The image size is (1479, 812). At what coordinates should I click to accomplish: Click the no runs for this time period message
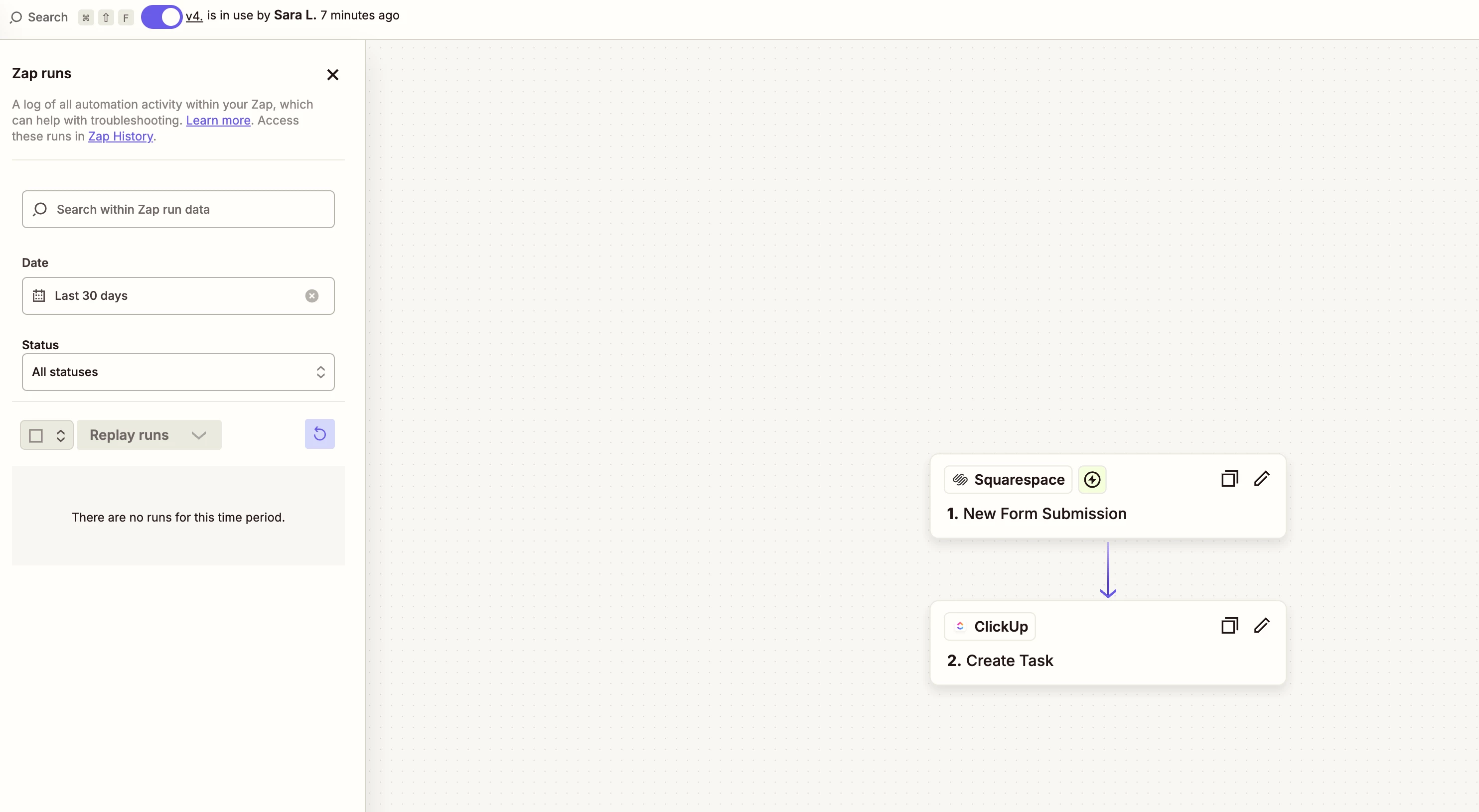click(x=178, y=517)
